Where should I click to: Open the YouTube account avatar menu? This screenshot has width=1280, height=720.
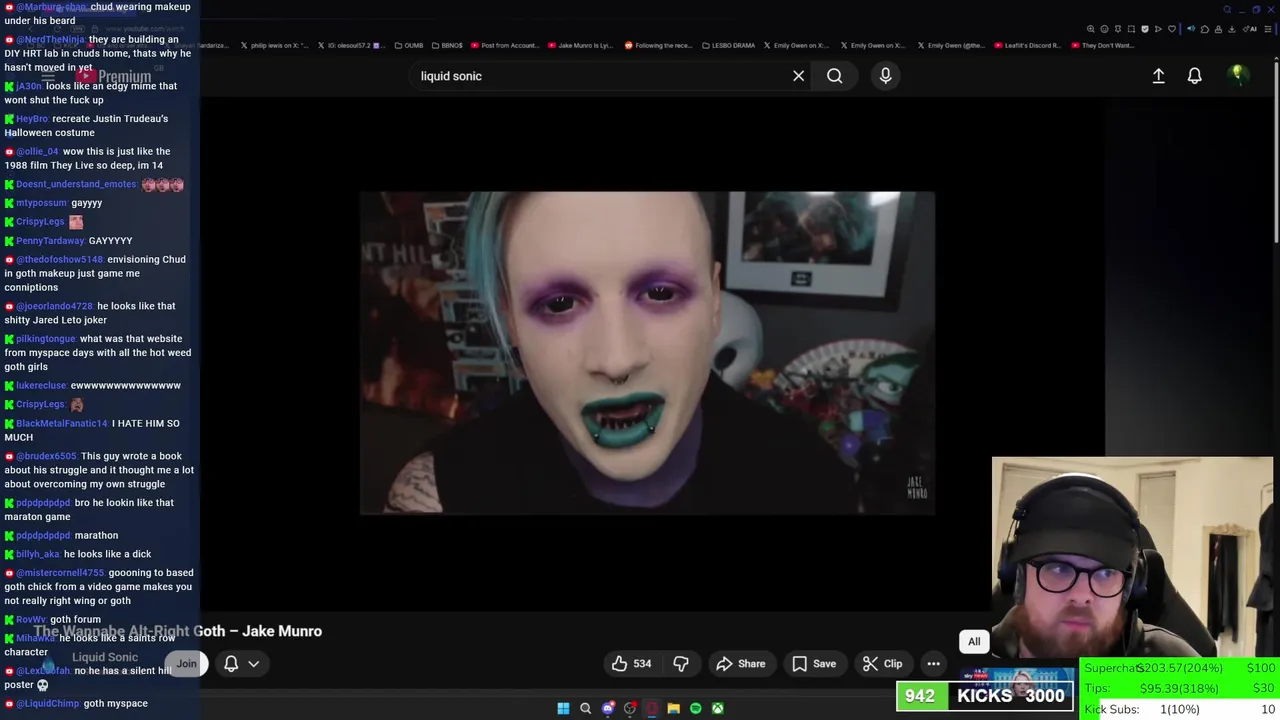[x=1237, y=75]
